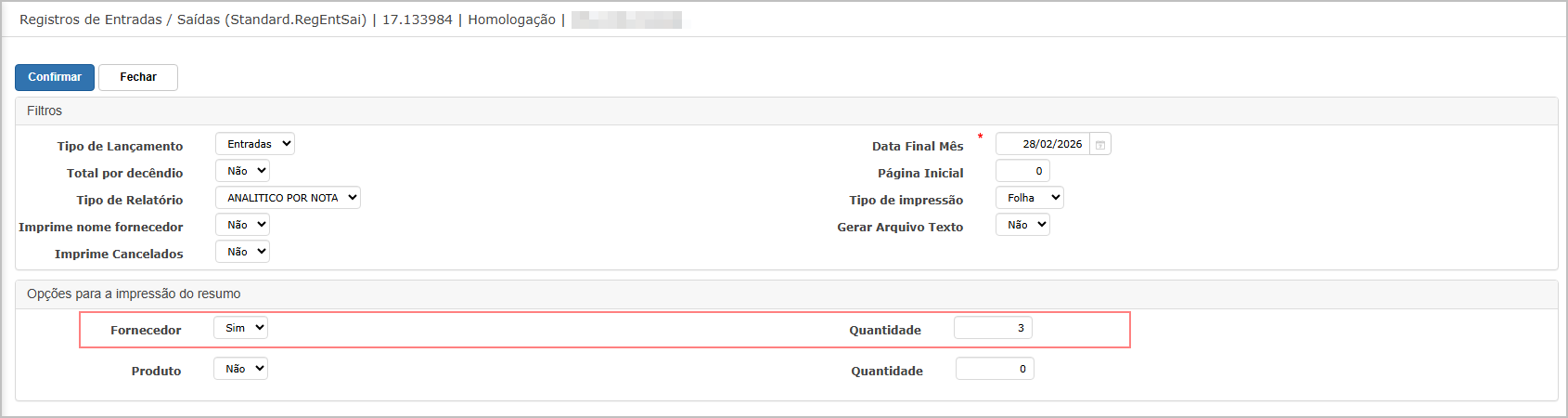Click the Confirmar button

[x=55, y=77]
